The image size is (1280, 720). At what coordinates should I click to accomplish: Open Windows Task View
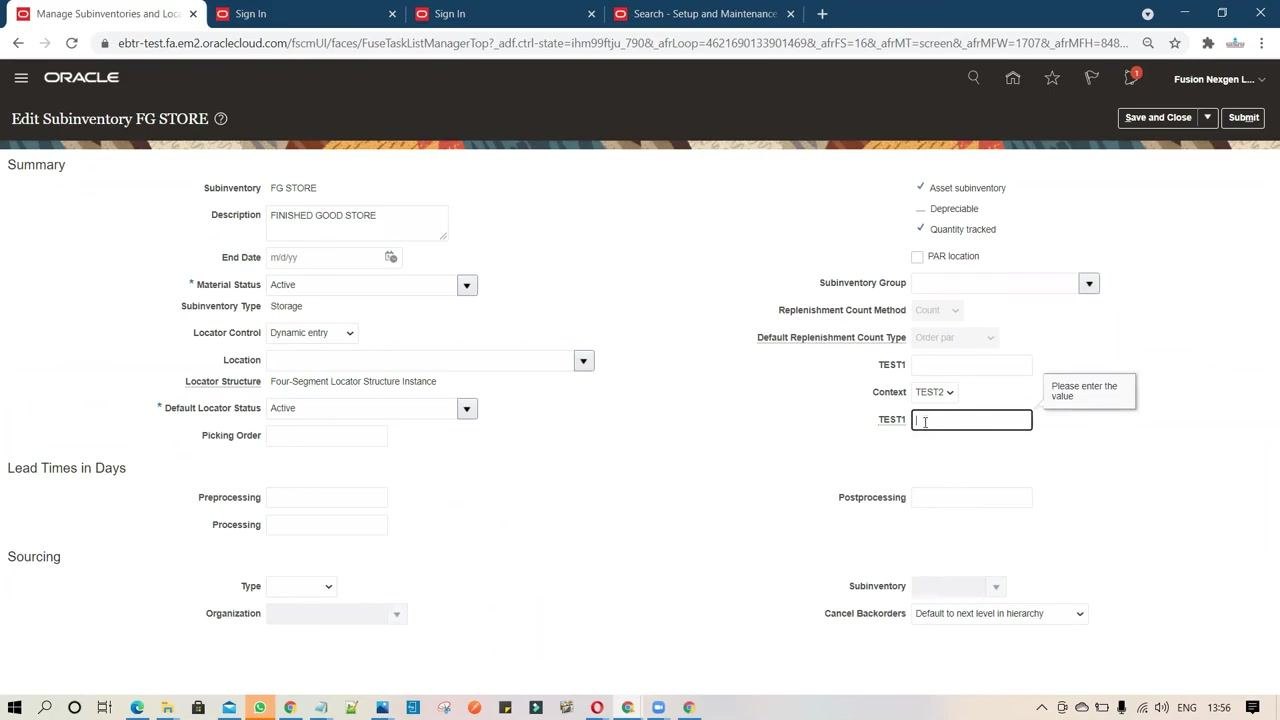104,707
